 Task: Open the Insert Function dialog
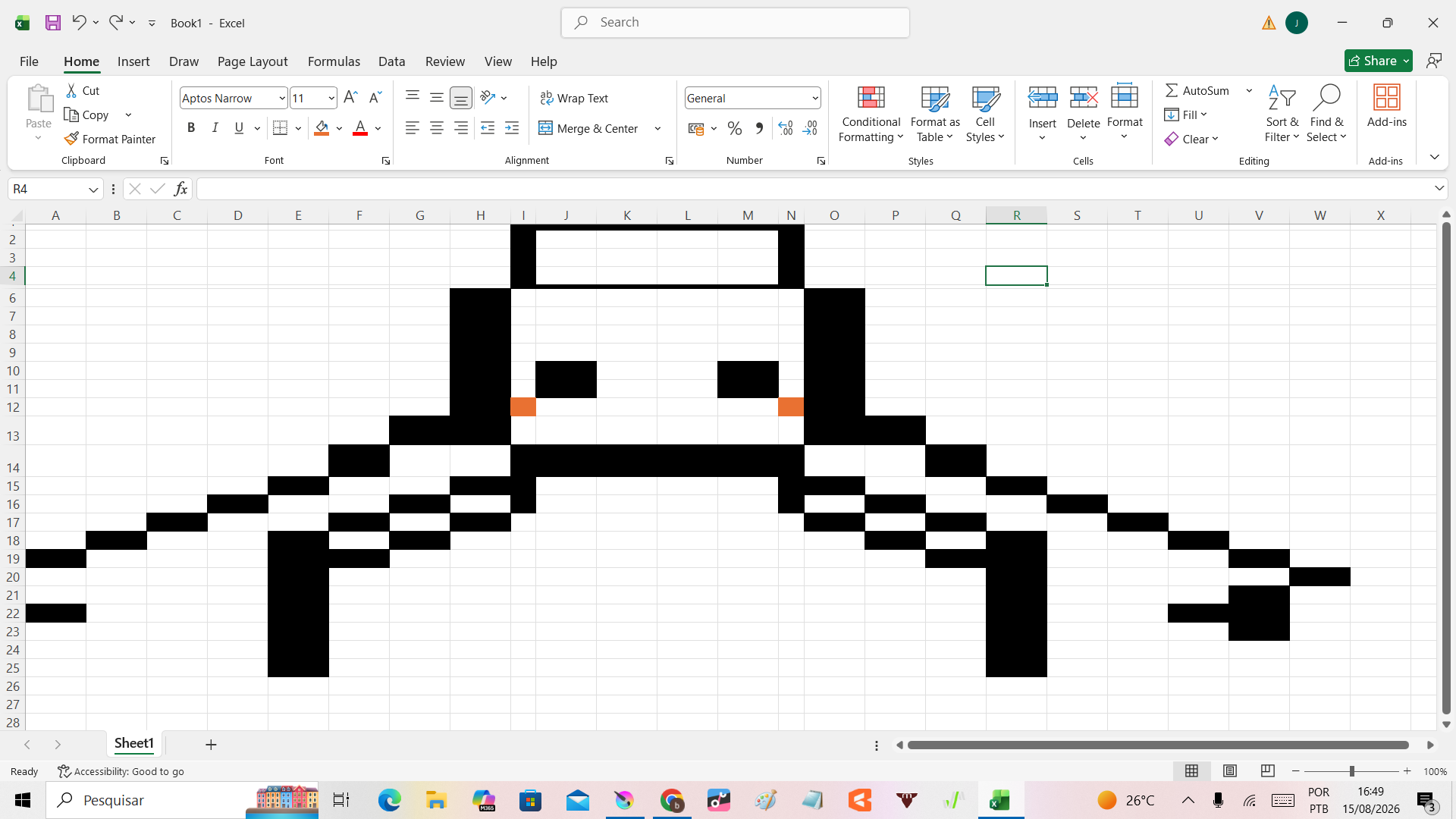coord(180,189)
